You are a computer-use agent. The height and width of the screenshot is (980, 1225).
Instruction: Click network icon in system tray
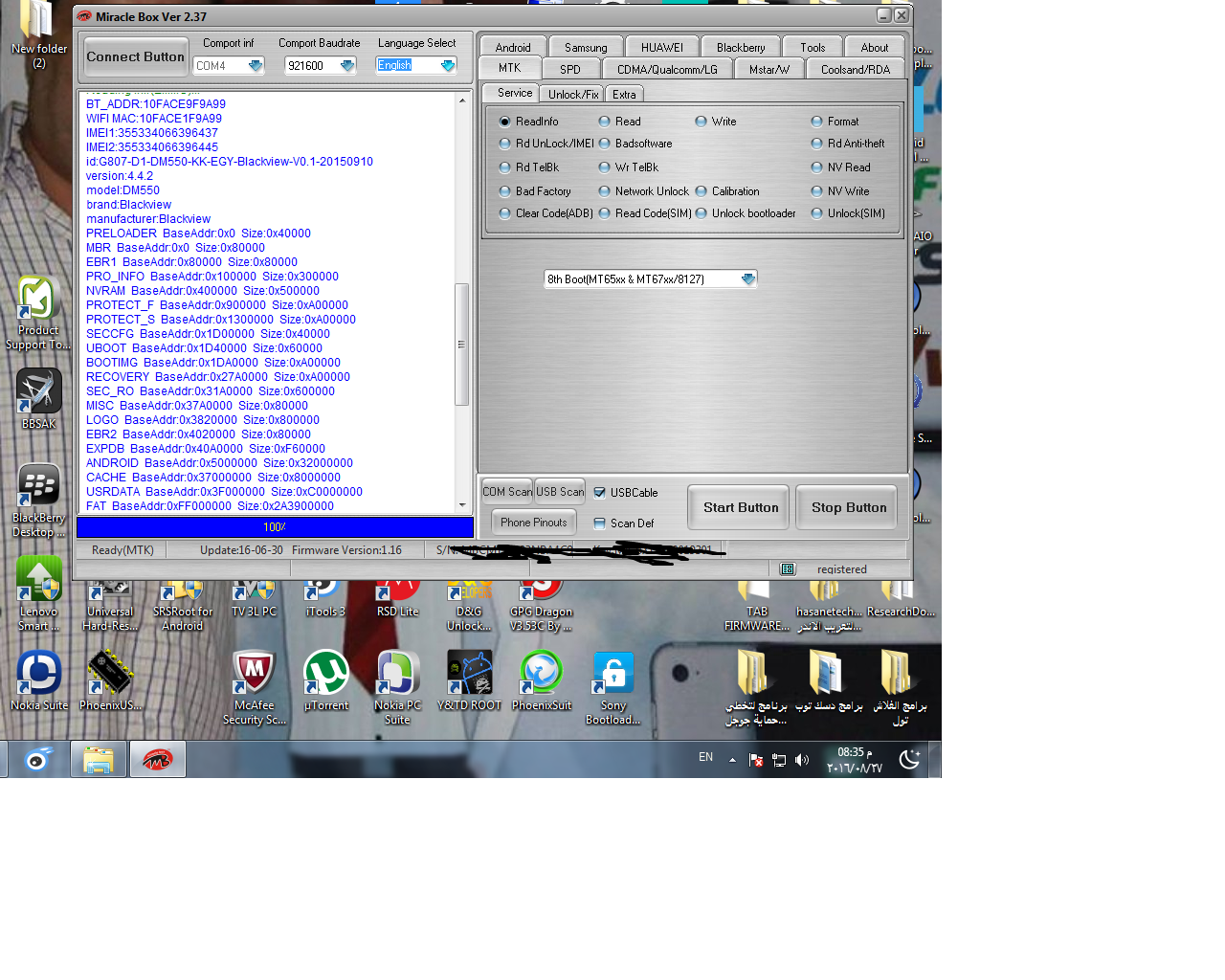coord(779,760)
